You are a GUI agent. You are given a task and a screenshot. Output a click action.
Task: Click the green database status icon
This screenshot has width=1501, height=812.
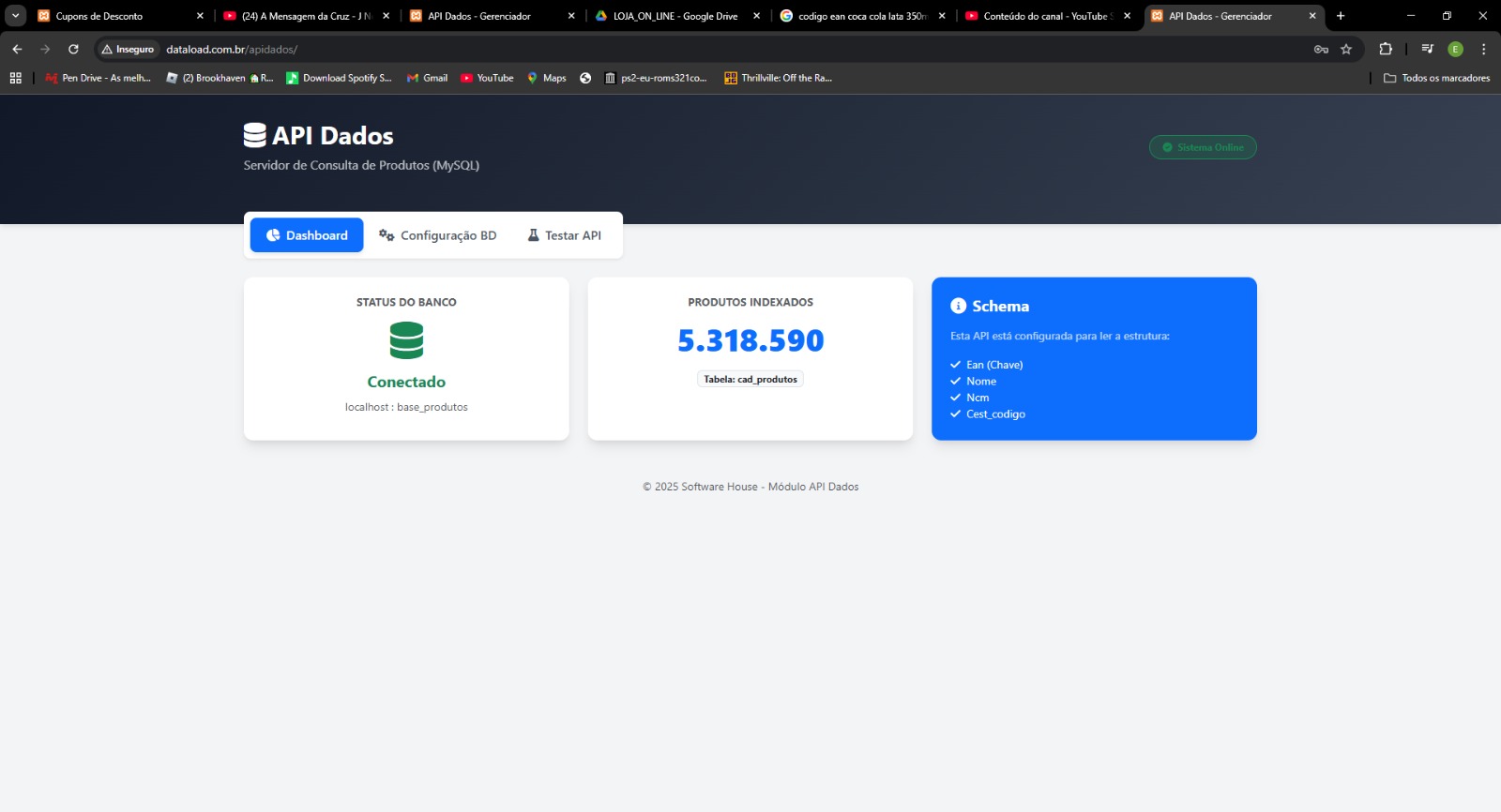pyautogui.click(x=406, y=340)
